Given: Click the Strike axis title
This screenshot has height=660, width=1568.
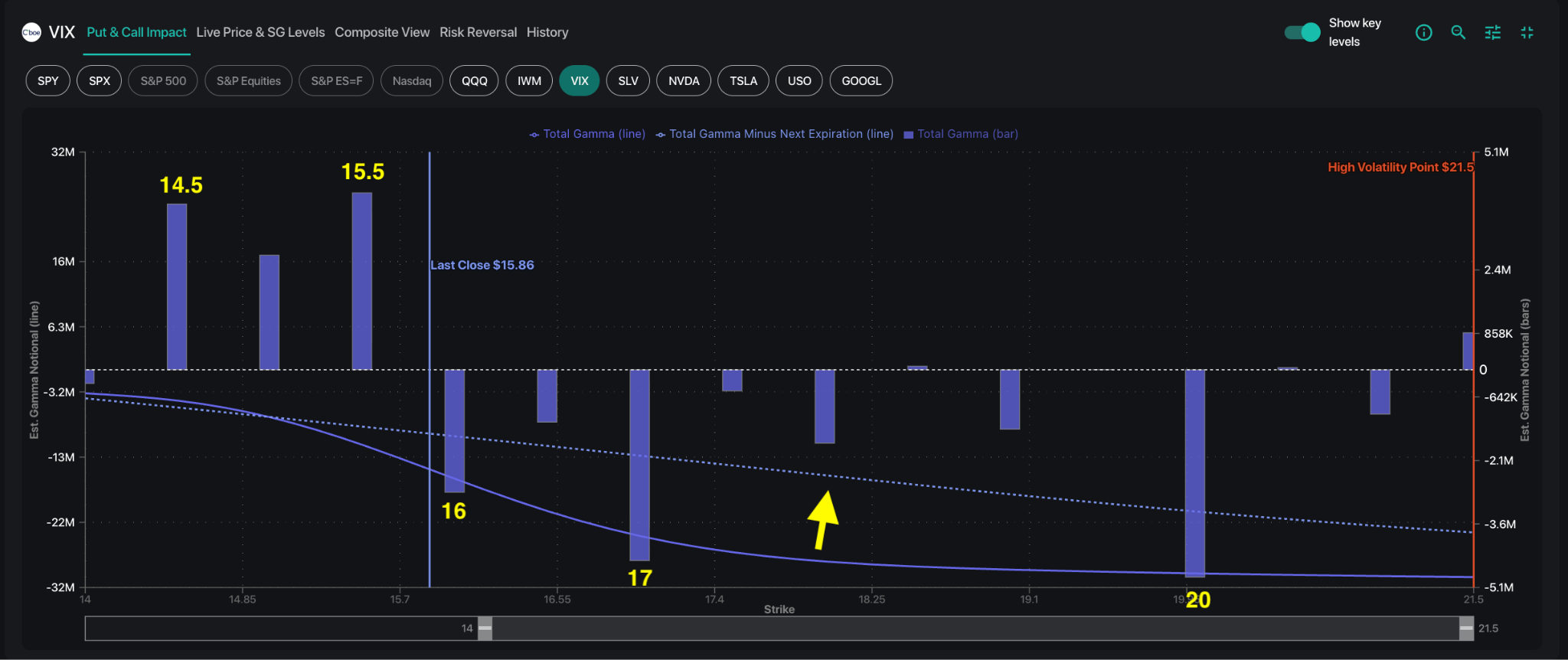Looking at the screenshot, I should point(779,609).
